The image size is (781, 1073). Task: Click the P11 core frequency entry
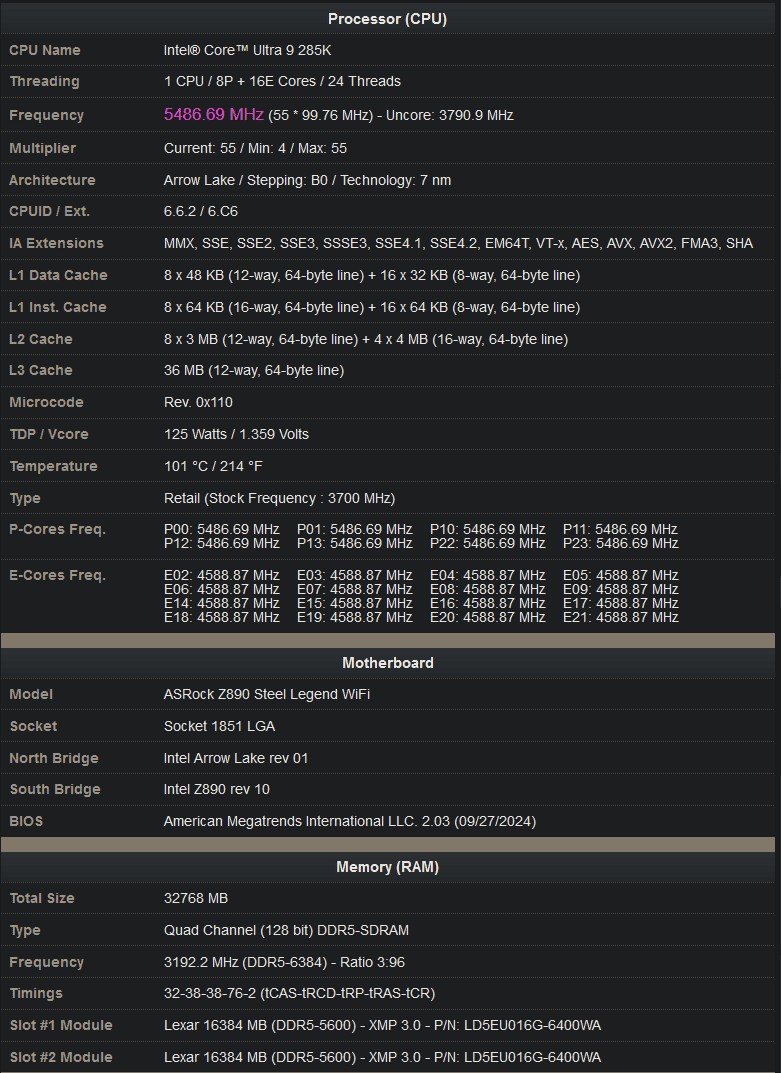point(620,530)
